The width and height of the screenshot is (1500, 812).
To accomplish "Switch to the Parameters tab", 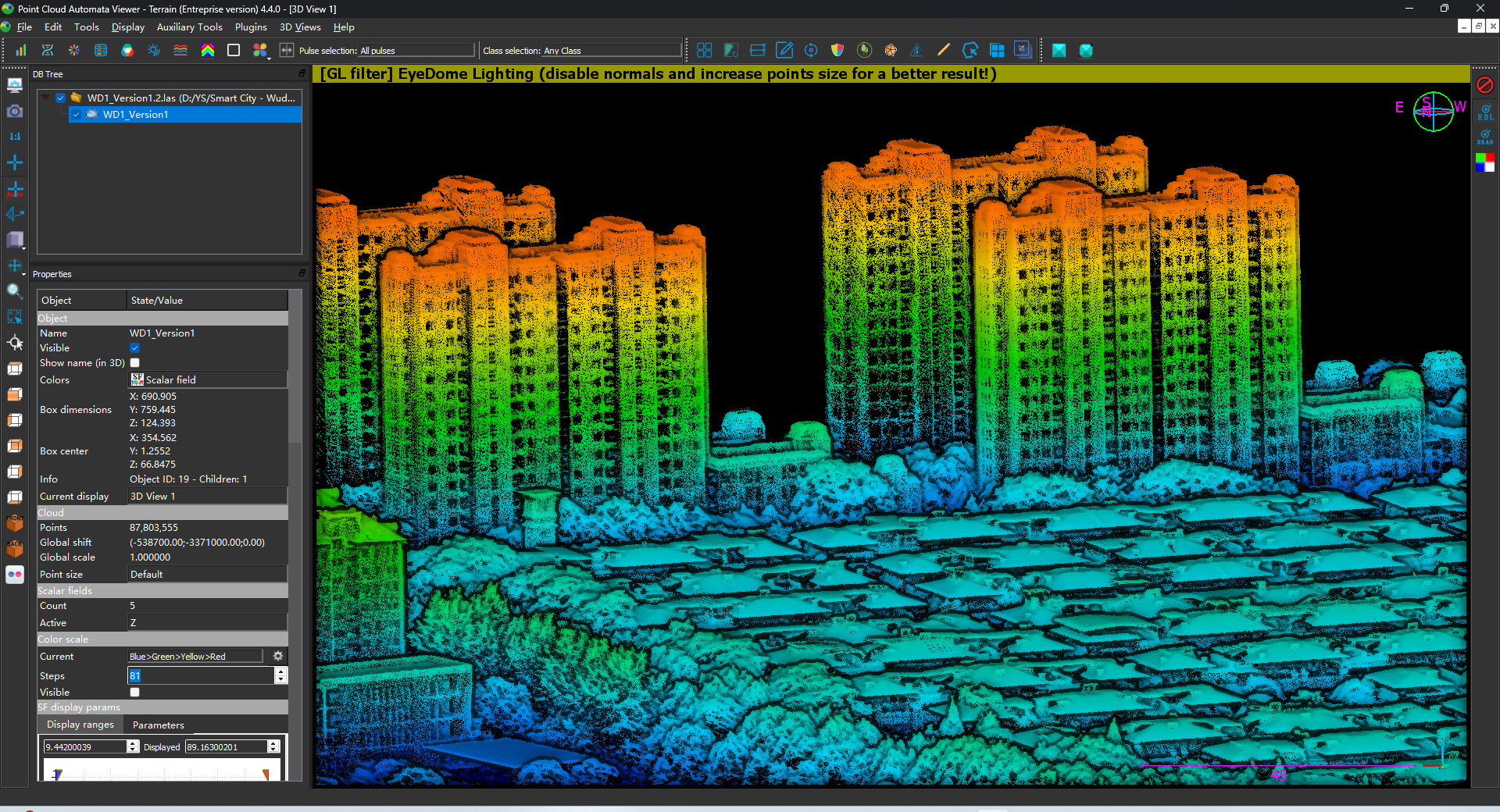I will pos(159,725).
